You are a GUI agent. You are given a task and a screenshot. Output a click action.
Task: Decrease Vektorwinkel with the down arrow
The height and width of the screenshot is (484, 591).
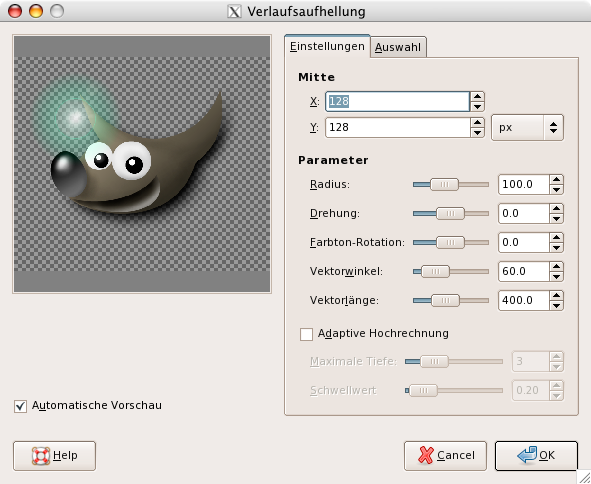click(x=556, y=276)
